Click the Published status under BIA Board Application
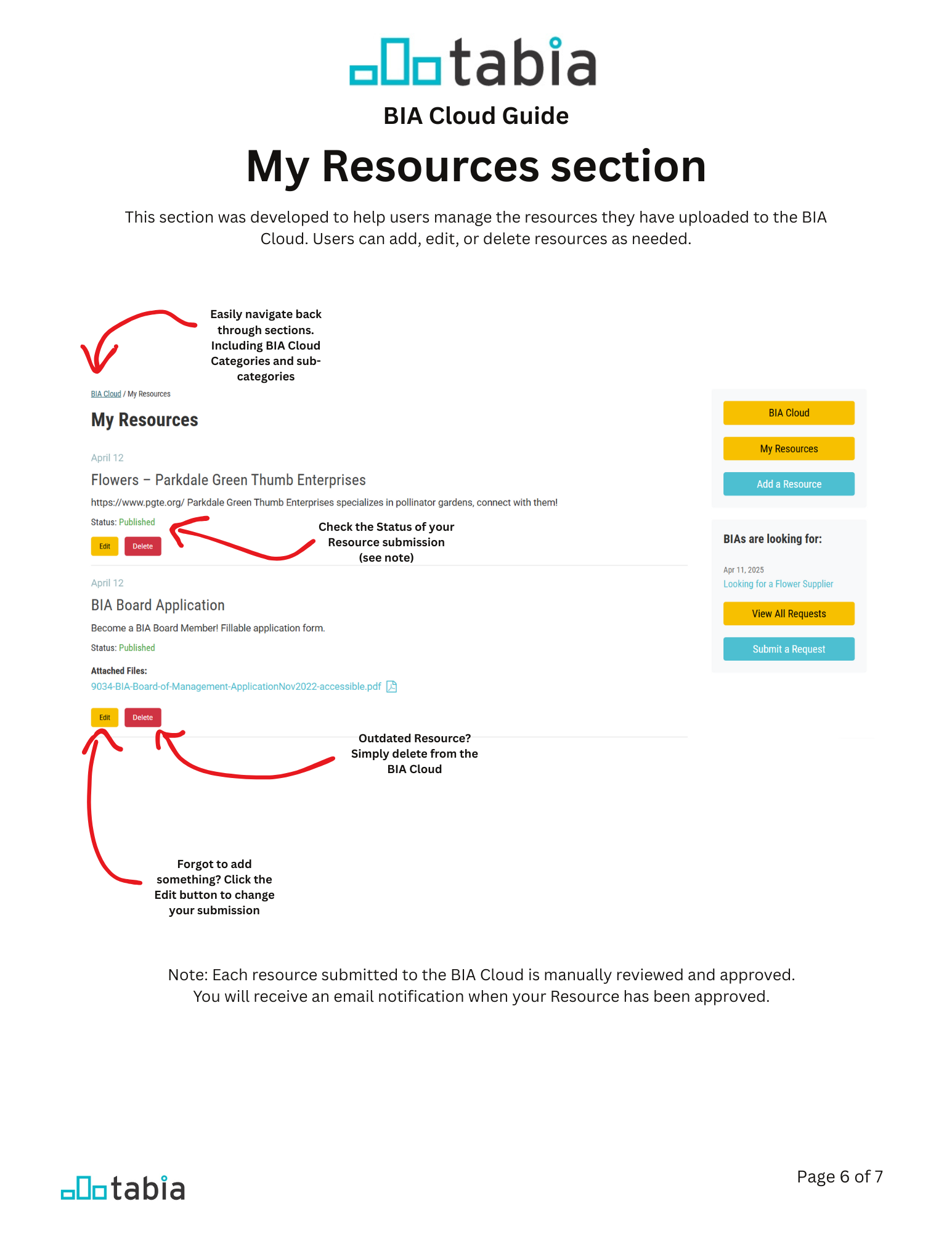Viewport: 952px width, 1233px height. tap(136, 647)
